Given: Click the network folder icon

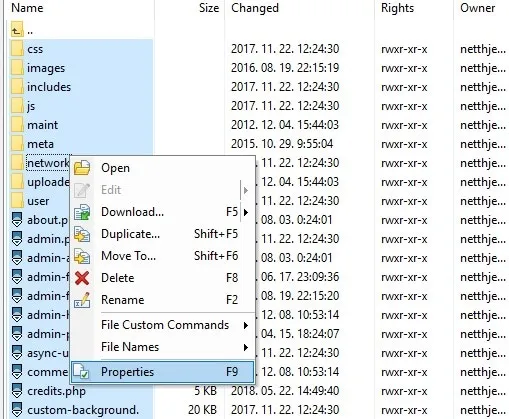Looking at the screenshot, I should click(x=17, y=163).
